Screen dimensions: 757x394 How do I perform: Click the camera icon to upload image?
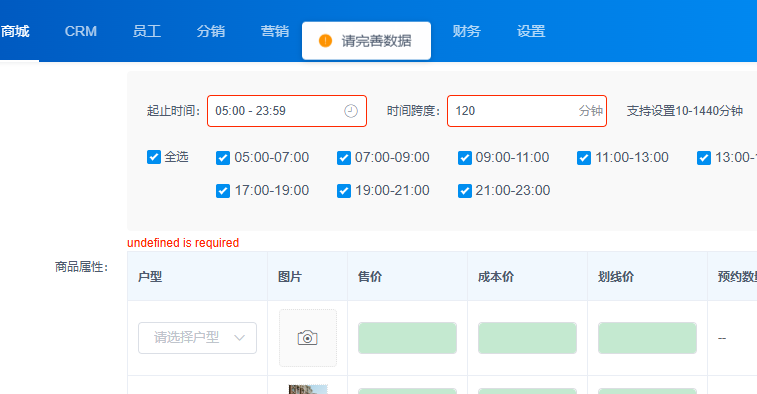coord(308,338)
